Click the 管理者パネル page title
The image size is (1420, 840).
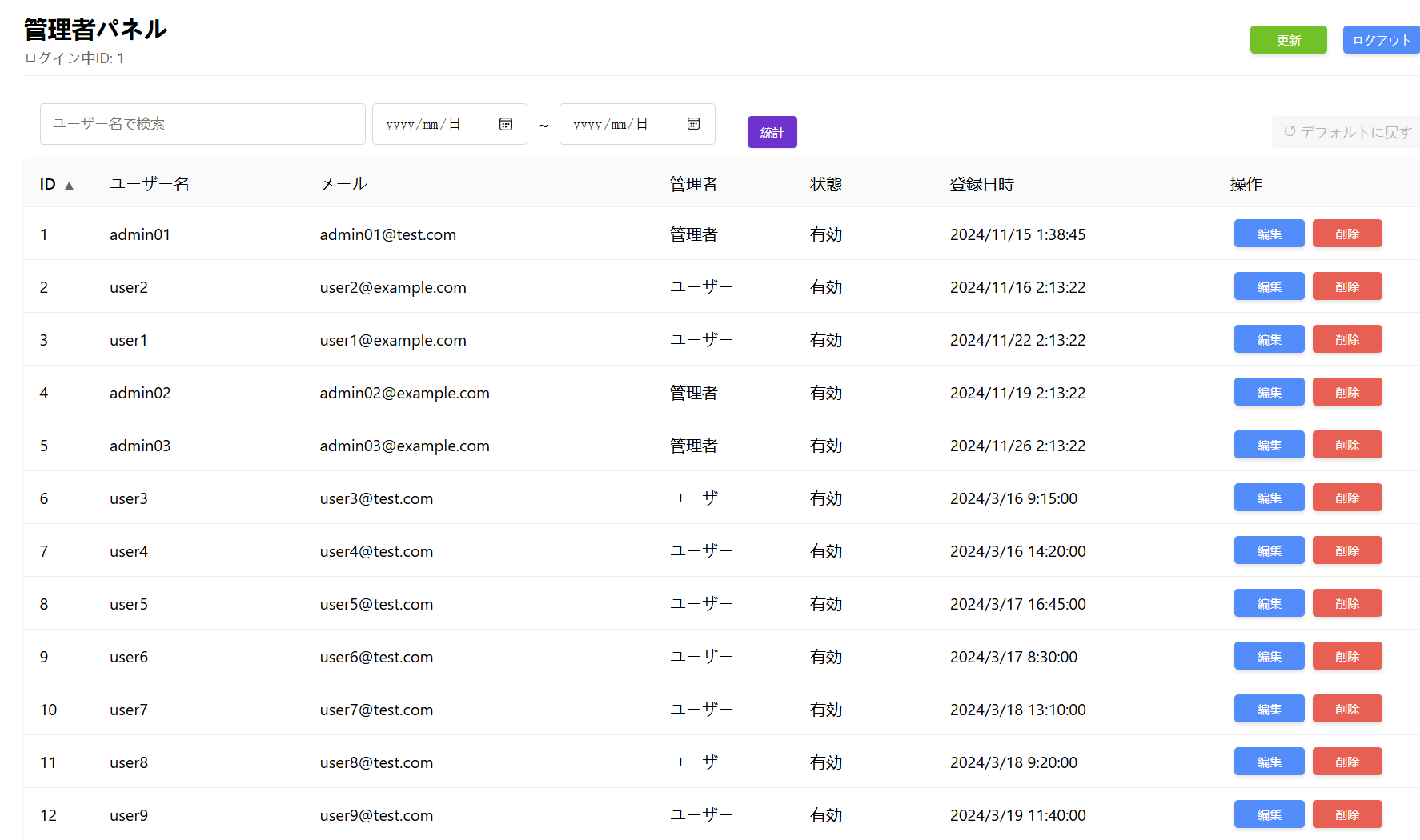click(95, 30)
